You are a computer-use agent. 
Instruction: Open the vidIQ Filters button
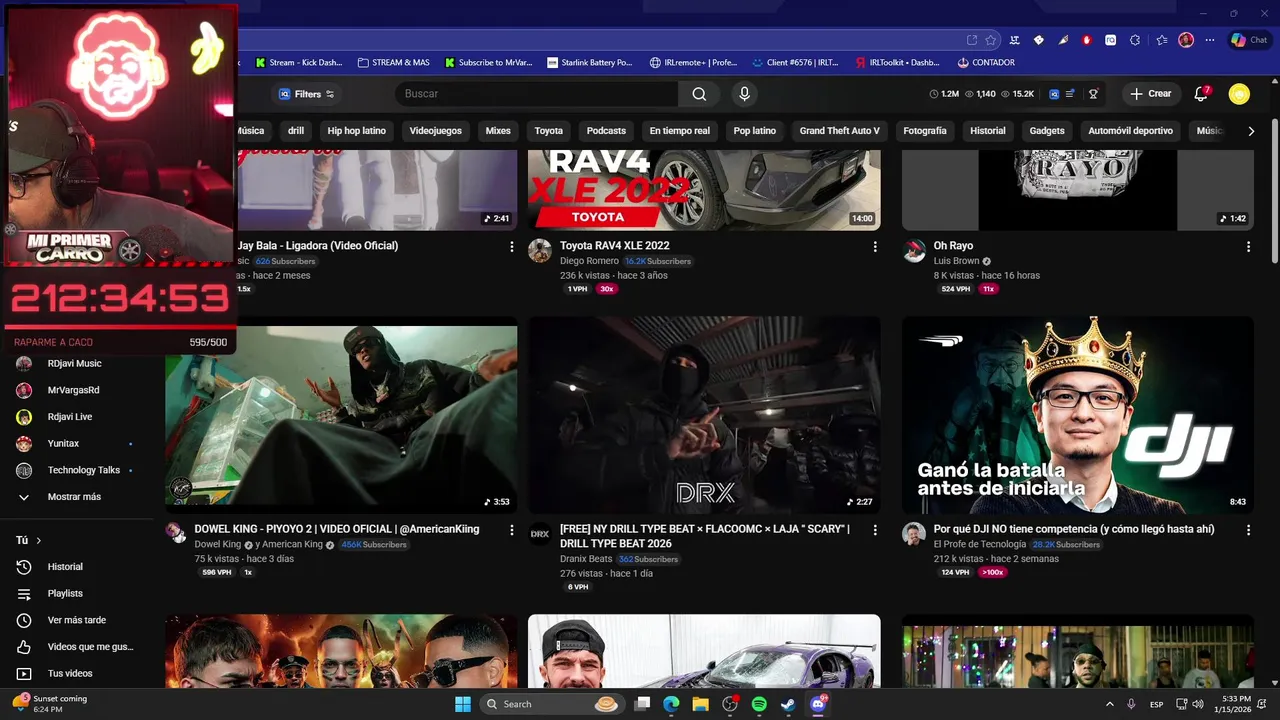pyautogui.click(x=307, y=94)
